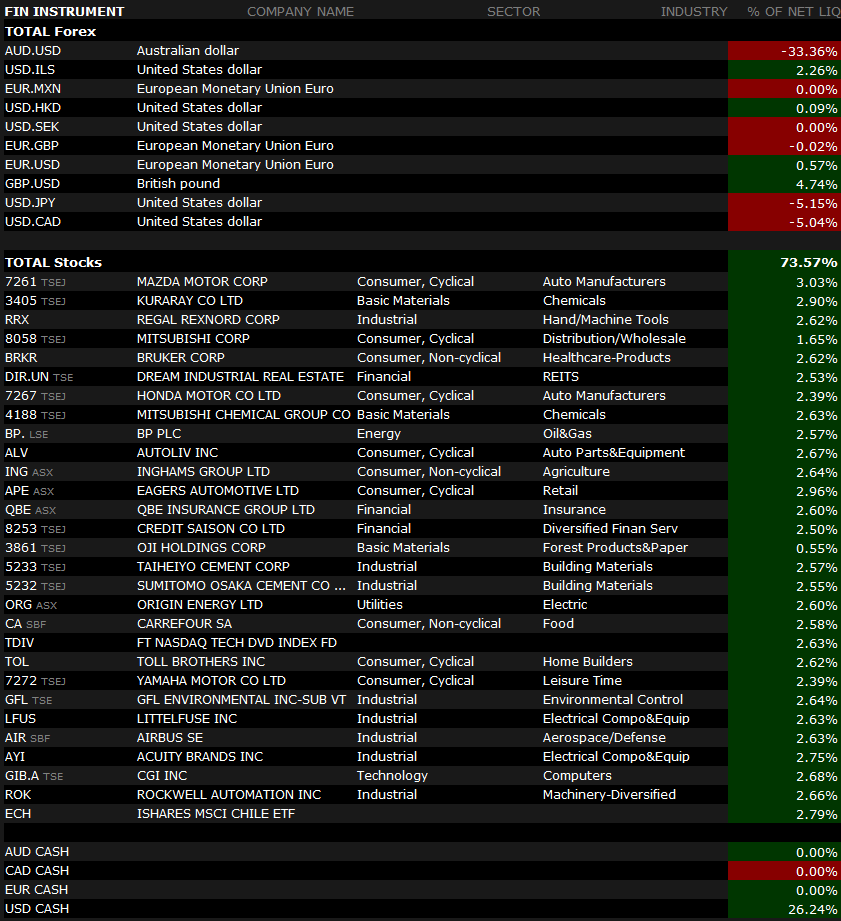Select ROCKWELL AUTOMATION INC row
This screenshot has height=921, width=841.
(x=420, y=795)
